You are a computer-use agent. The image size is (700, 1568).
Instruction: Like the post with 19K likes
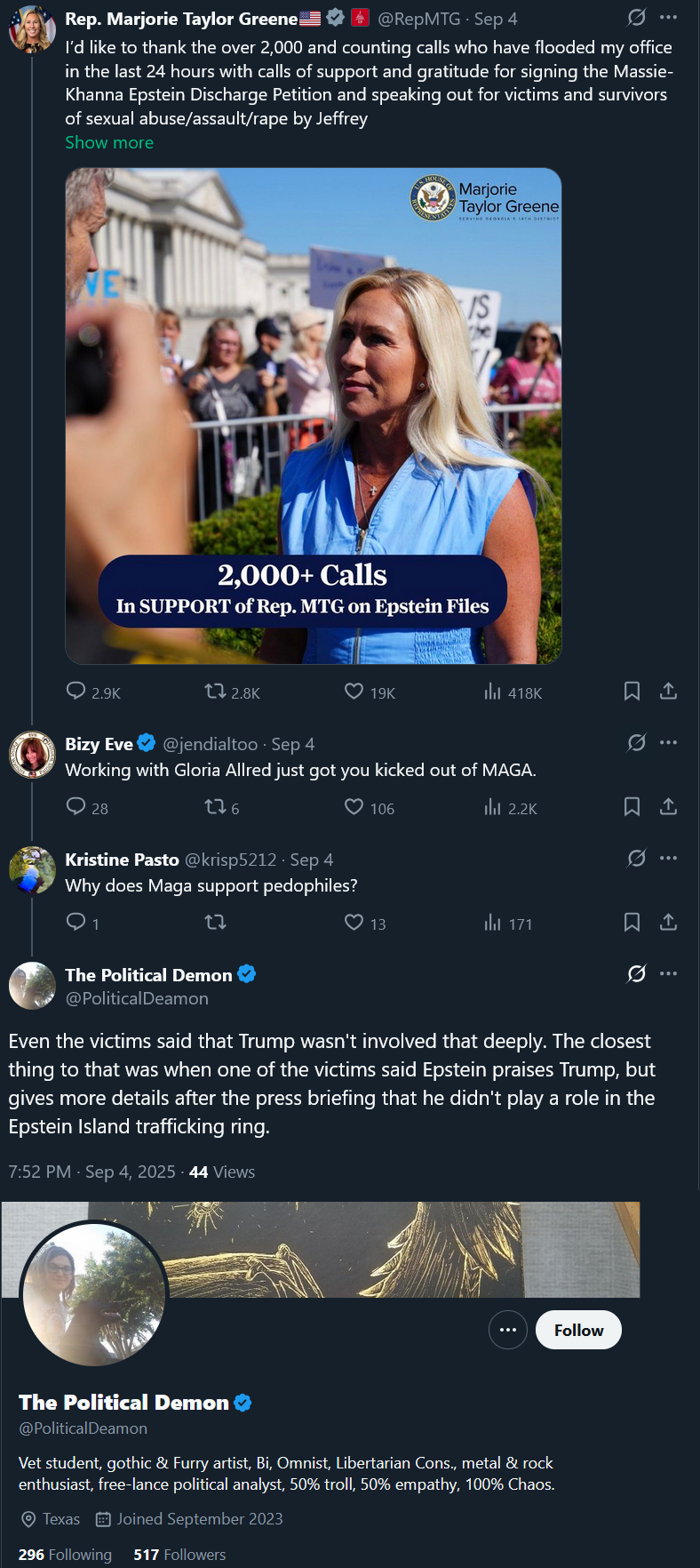(x=354, y=692)
